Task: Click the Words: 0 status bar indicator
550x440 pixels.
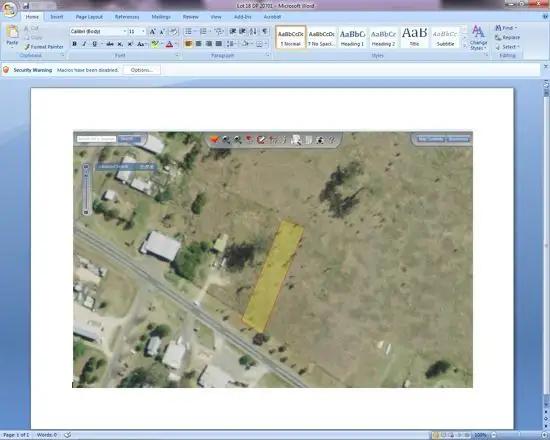Action: pyautogui.click(x=47, y=435)
